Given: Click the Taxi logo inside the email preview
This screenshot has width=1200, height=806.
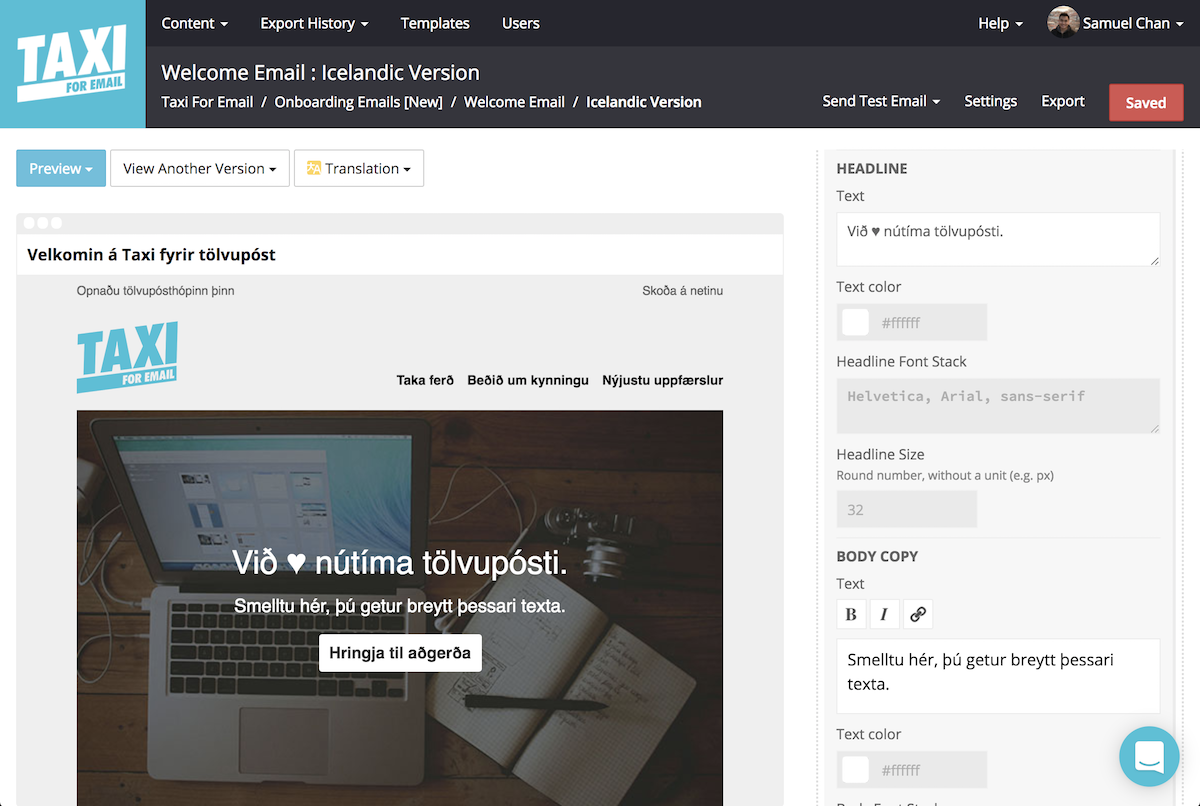Looking at the screenshot, I should tap(127, 357).
